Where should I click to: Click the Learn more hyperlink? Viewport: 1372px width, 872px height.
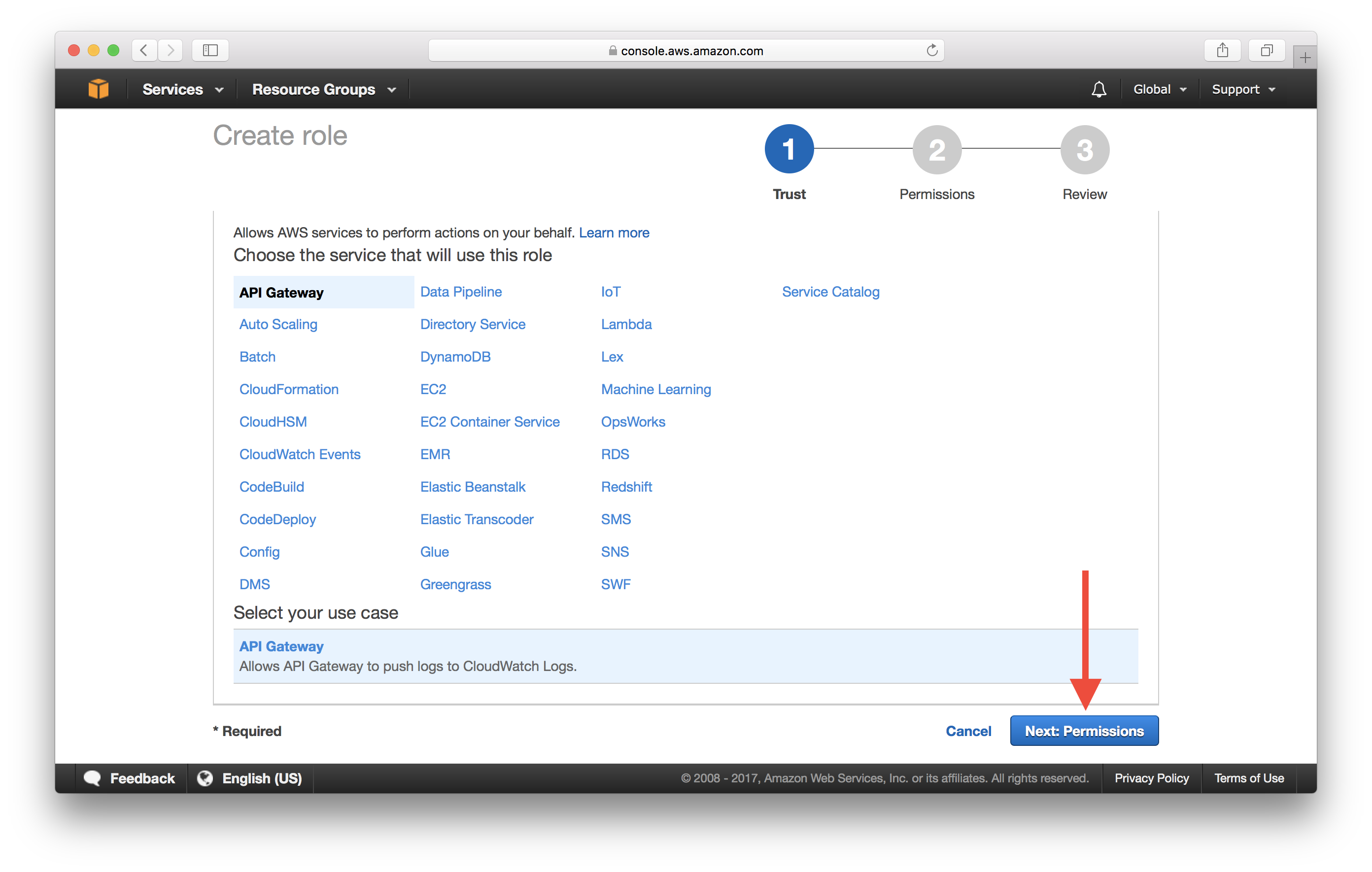pos(614,232)
